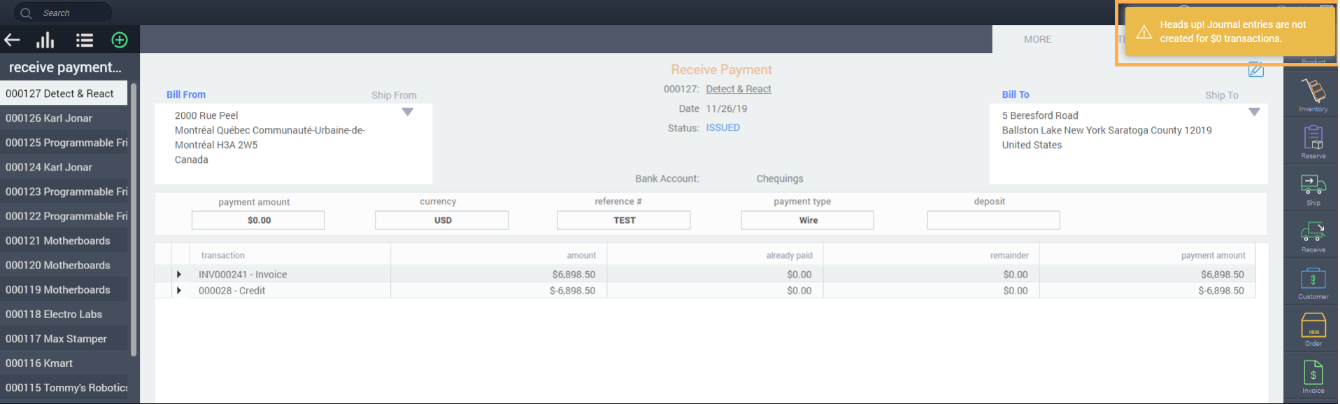Open the Detect & React customer link
This screenshot has height=404, width=1340.
pos(738,89)
